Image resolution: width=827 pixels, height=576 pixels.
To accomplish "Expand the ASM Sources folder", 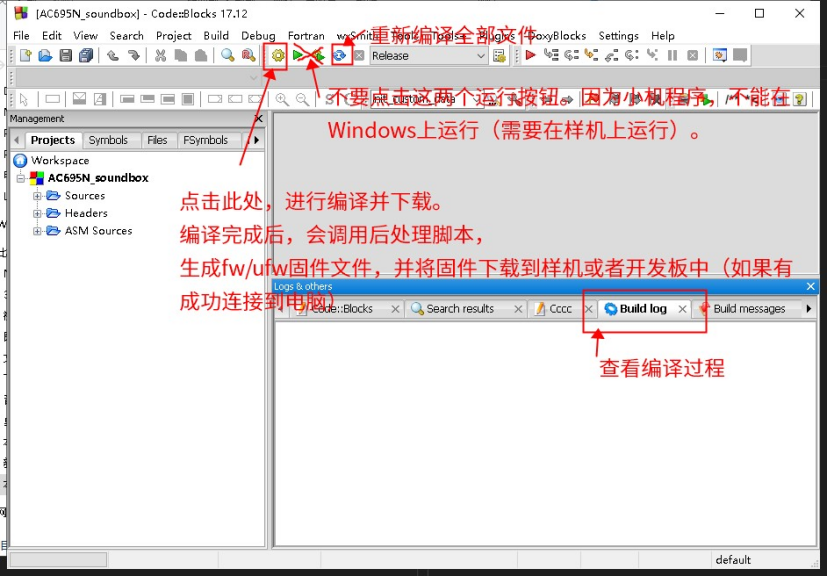I will [x=37, y=231].
